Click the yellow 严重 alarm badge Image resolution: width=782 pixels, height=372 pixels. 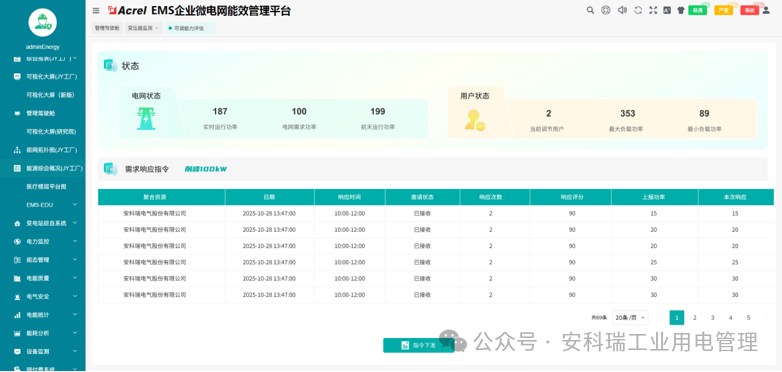coord(723,10)
